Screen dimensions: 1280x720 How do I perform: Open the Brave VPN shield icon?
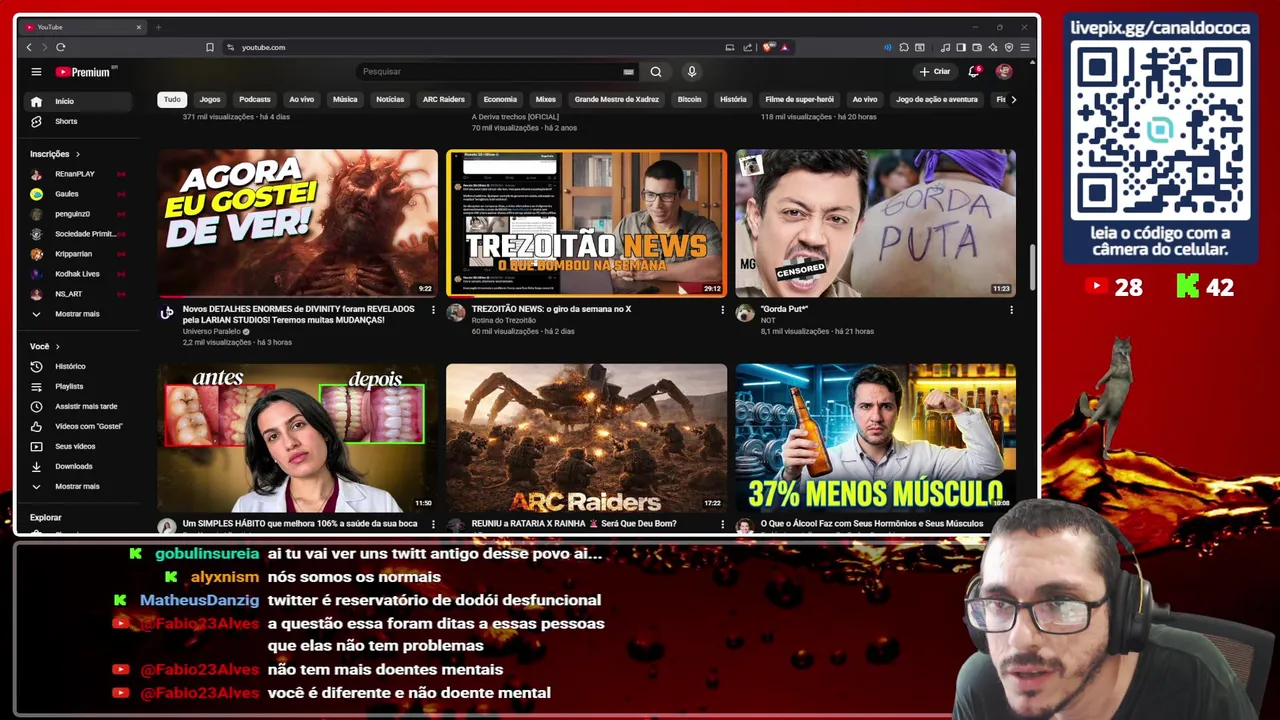(1009, 47)
